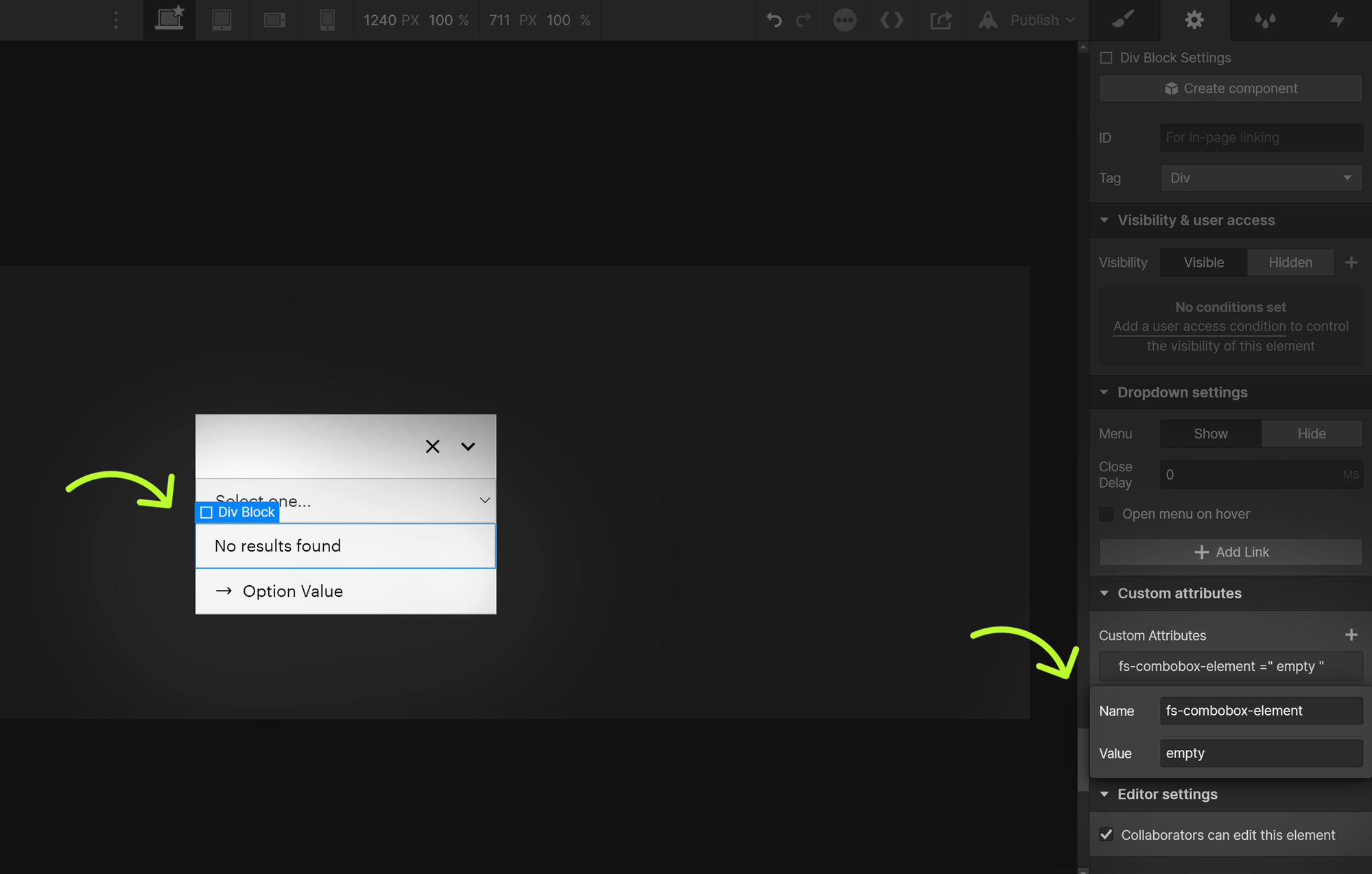The image size is (1372, 874).
Task: Click the X clear icon in combobox
Action: tap(432, 447)
